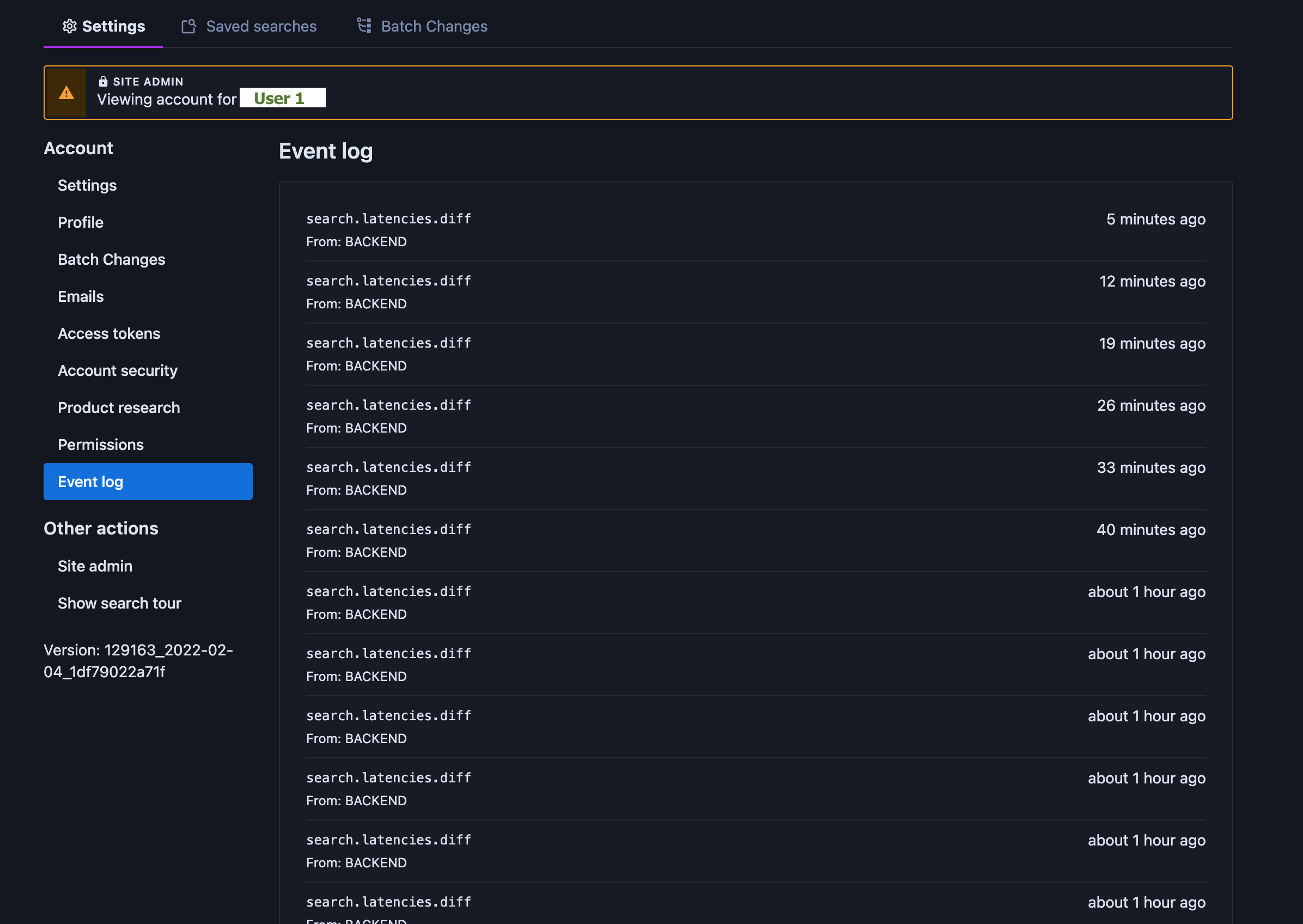This screenshot has width=1303, height=924.
Task: Click the event logged 26 minutes ago
Action: coord(388,405)
